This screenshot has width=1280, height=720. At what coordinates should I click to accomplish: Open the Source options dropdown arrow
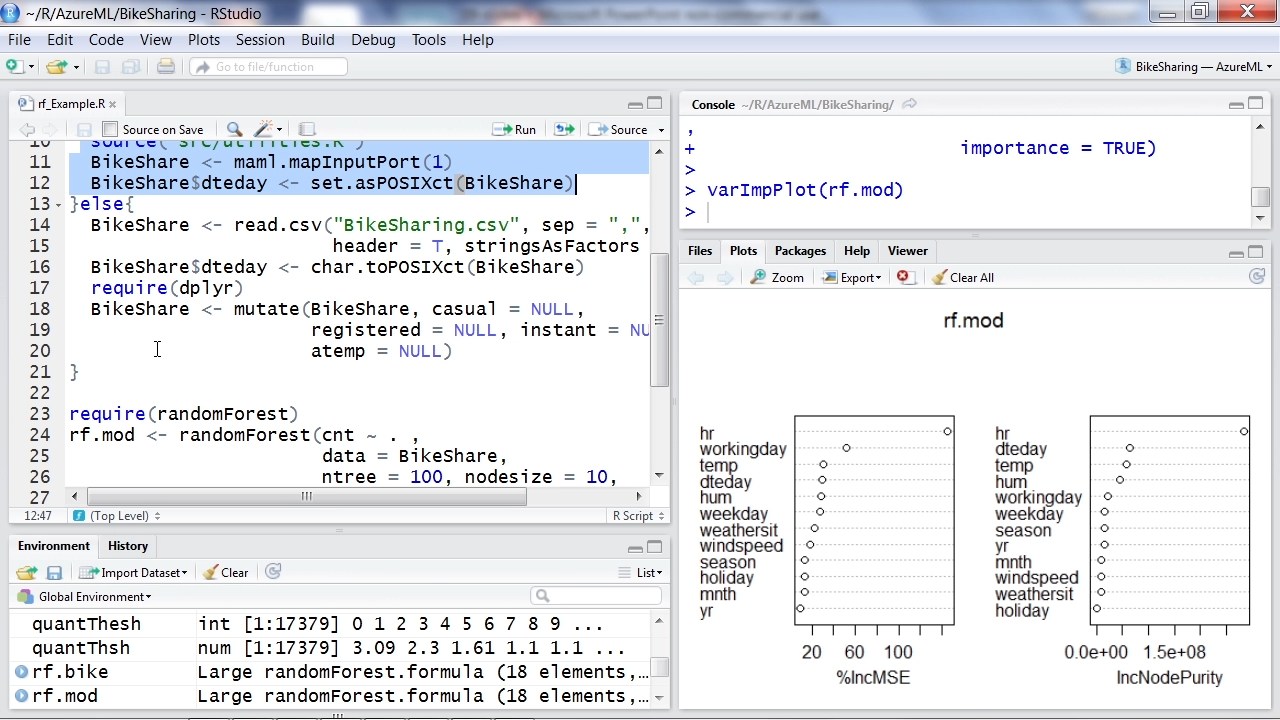tap(661, 130)
